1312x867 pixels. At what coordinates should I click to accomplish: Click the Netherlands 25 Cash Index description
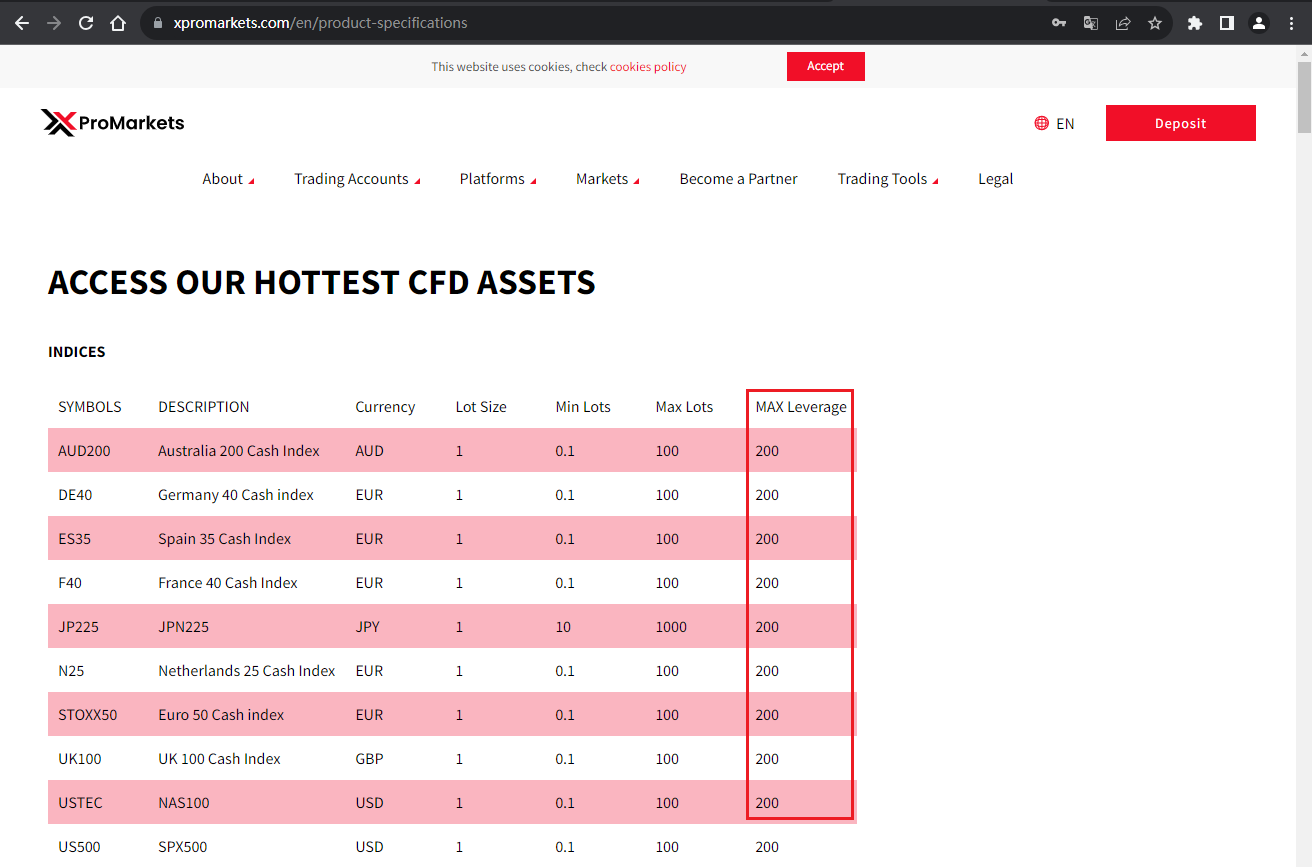[x=247, y=671]
